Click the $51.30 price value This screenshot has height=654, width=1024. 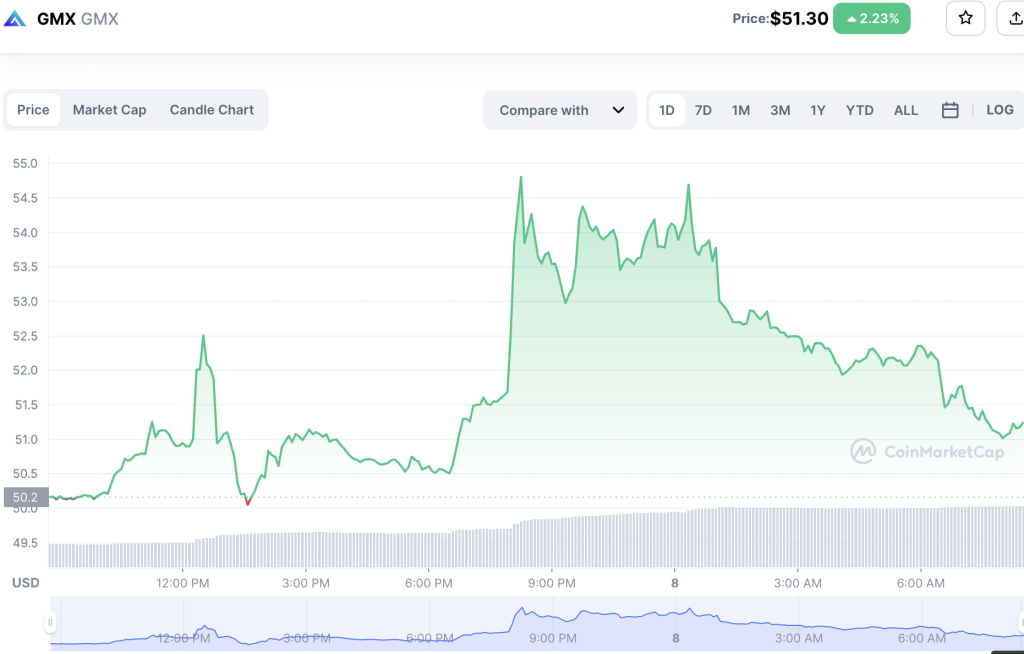click(x=799, y=18)
